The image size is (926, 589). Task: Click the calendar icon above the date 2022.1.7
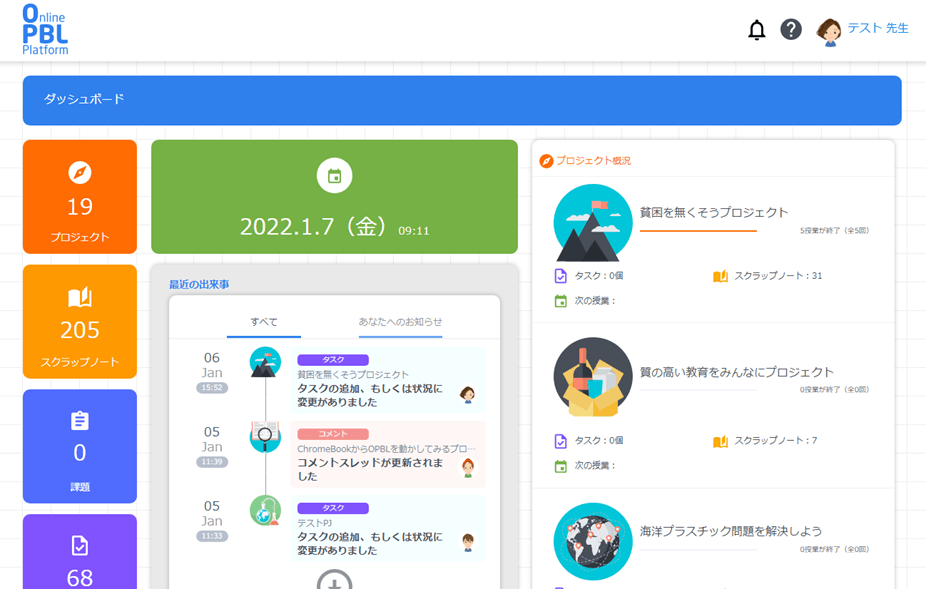pyautogui.click(x=334, y=174)
